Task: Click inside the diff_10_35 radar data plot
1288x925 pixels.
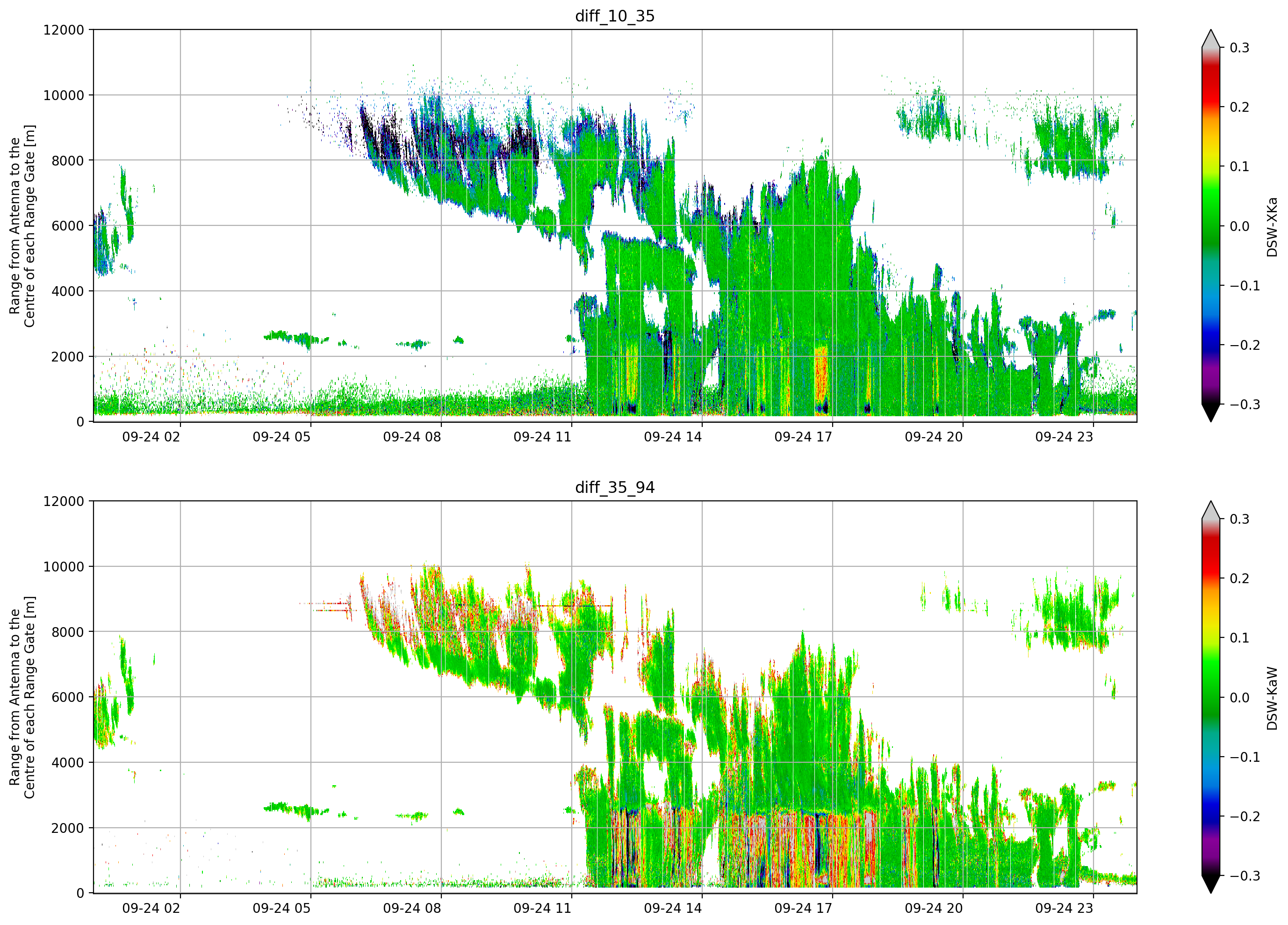Action: [615, 225]
